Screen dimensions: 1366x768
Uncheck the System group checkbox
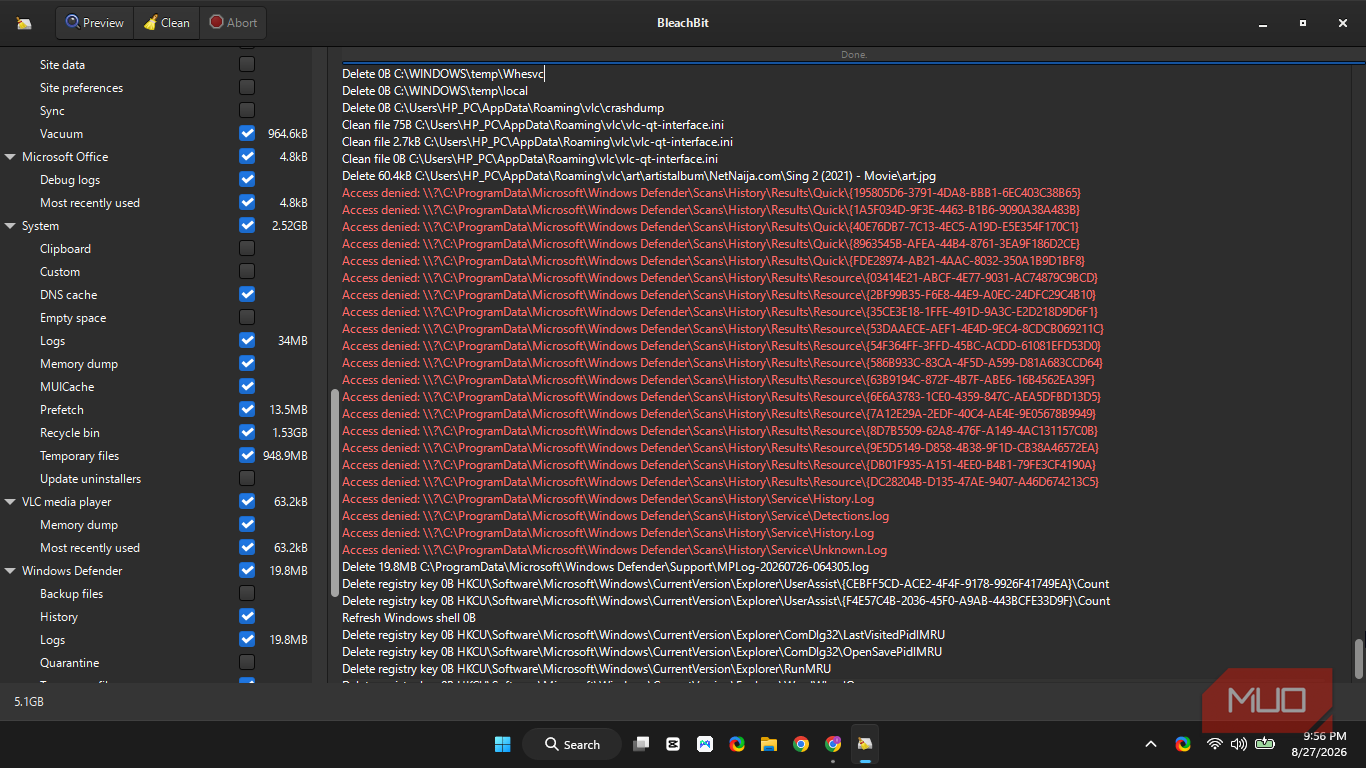[x=247, y=225]
